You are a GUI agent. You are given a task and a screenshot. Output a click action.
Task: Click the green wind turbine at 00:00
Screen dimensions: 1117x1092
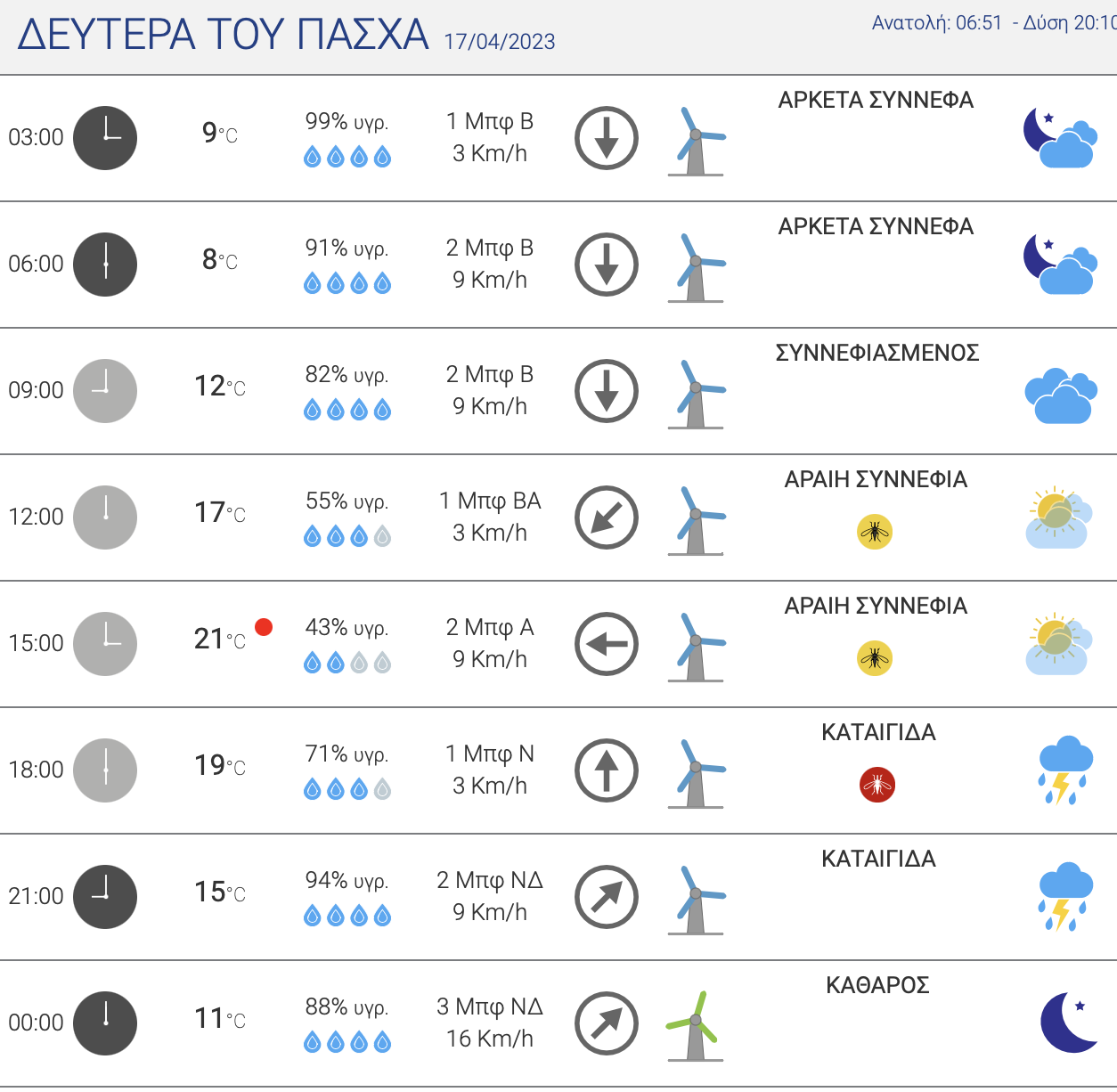pyautogui.click(x=696, y=1026)
